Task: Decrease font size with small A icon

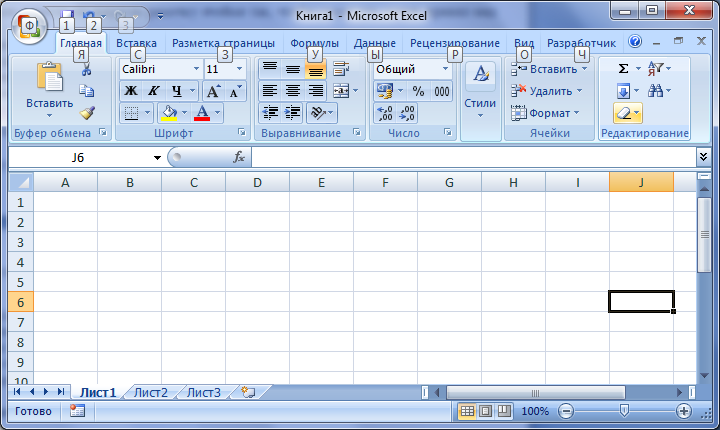Action: click(x=236, y=91)
